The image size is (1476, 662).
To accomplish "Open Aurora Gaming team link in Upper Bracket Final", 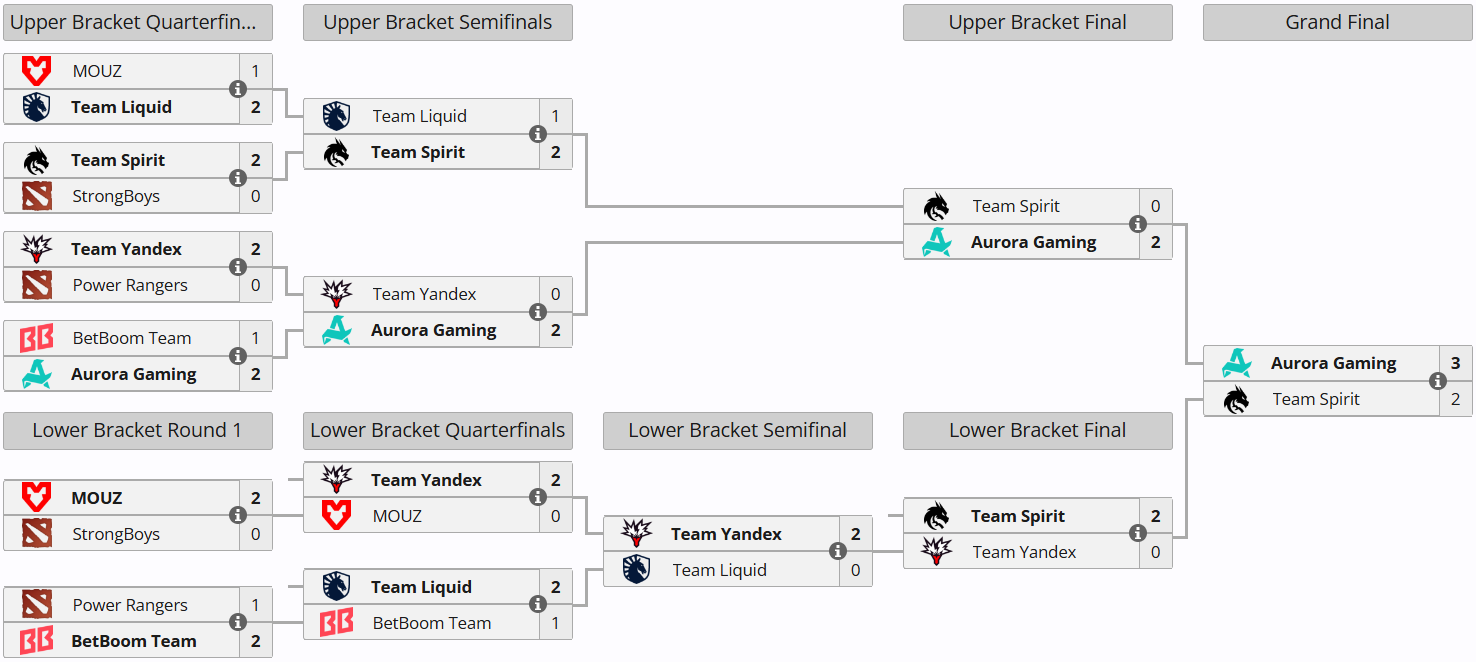I will tap(1033, 242).
